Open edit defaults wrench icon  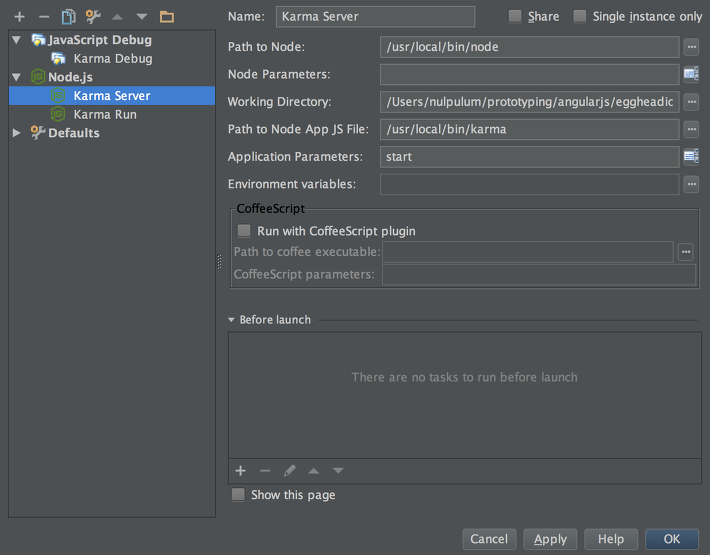pyautogui.click(x=93, y=17)
